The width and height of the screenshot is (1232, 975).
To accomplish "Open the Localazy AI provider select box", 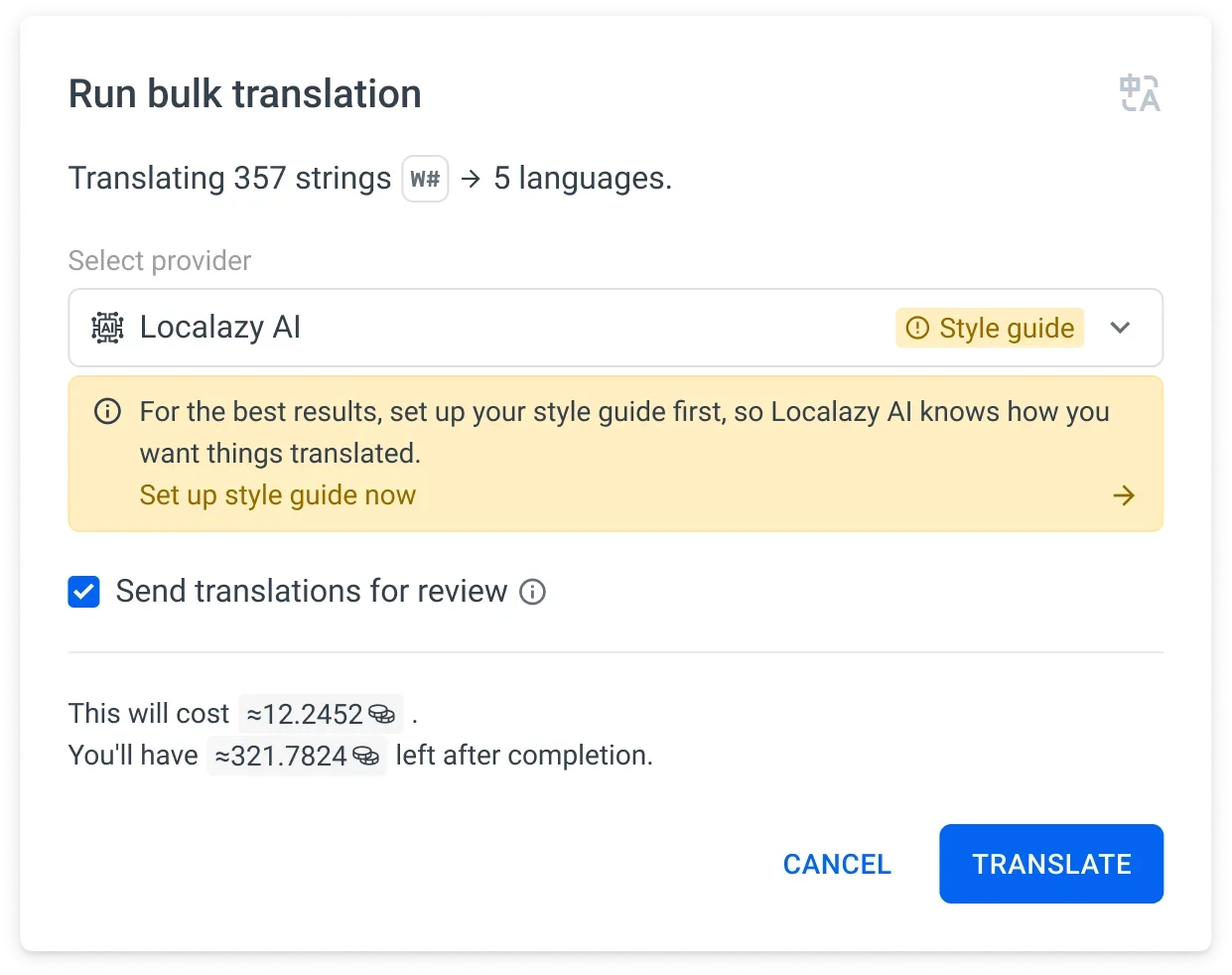I will pos(496,328).
